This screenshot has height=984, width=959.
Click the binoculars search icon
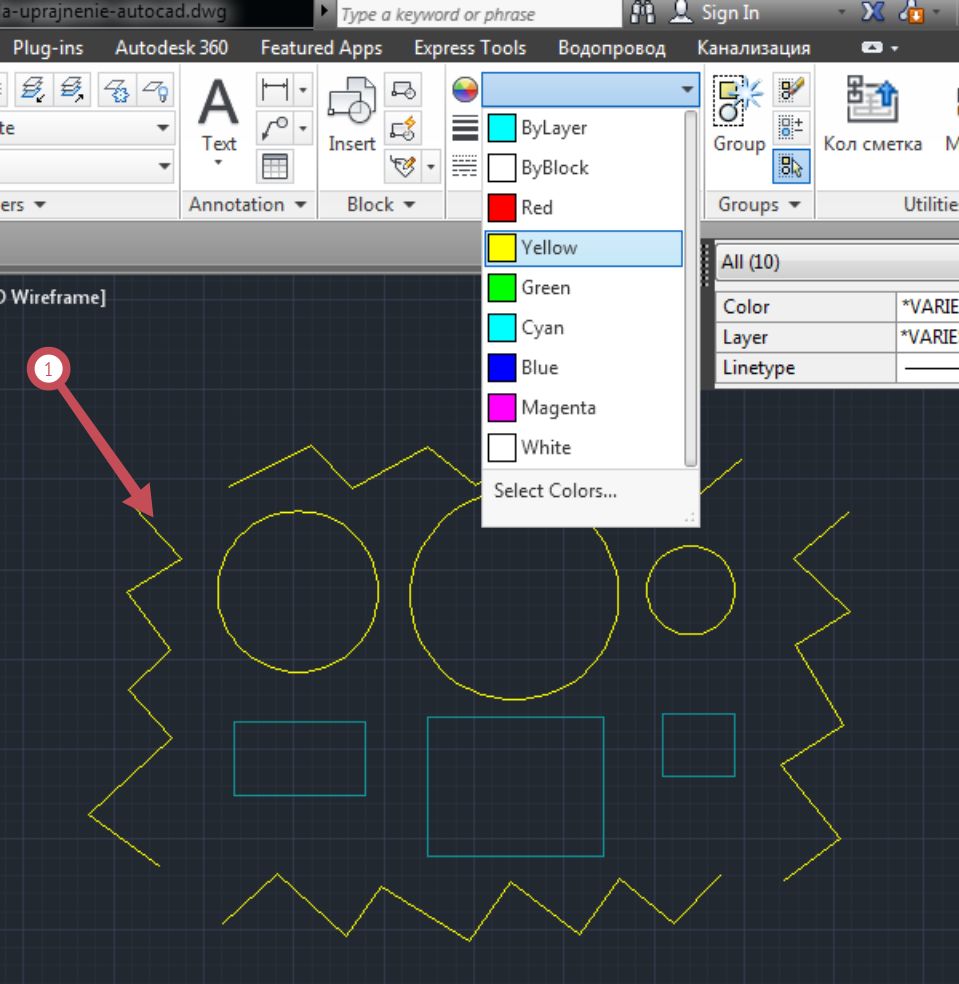(643, 13)
